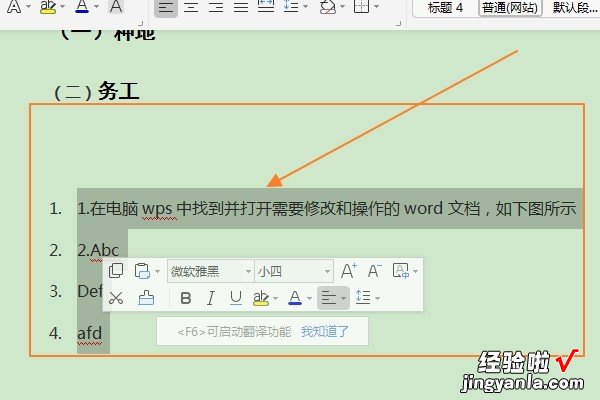The width and height of the screenshot is (600, 400).
Task: Click the decrease font size A- icon
Action: 374,271
